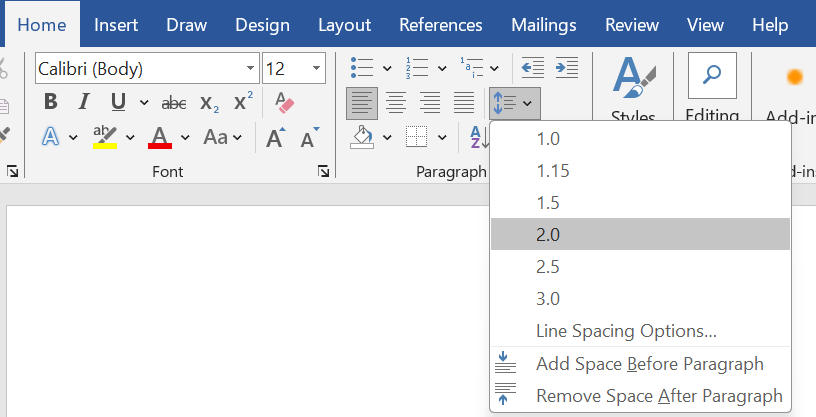Open the Design tab
Image resolution: width=816 pixels, height=417 pixels.
[x=262, y=24]
